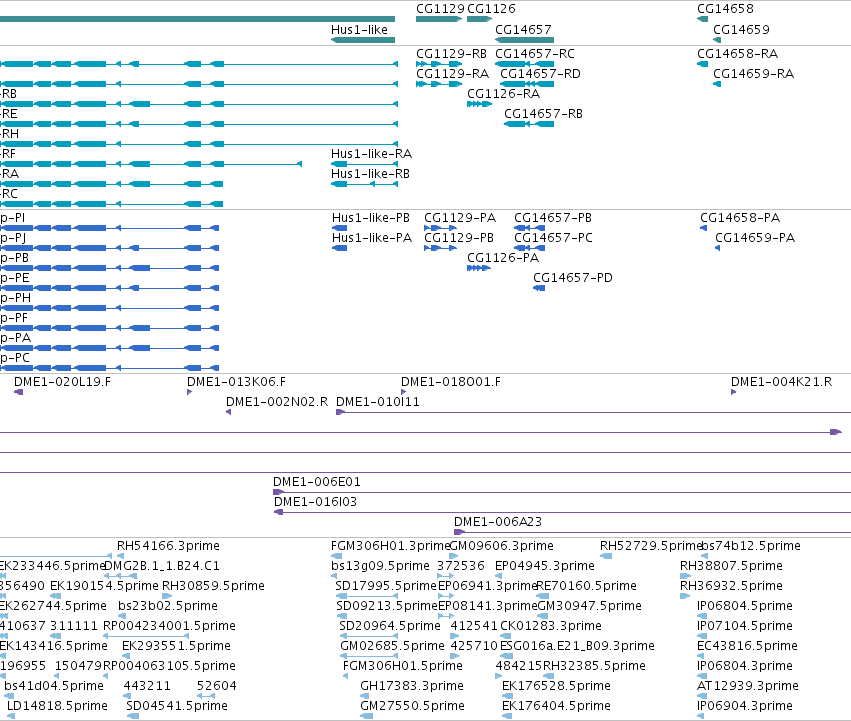Click BAC clone DME1-016I03
Image resolution: width=851 pixels, height=721 pixels.
click(x=315, y=502)
